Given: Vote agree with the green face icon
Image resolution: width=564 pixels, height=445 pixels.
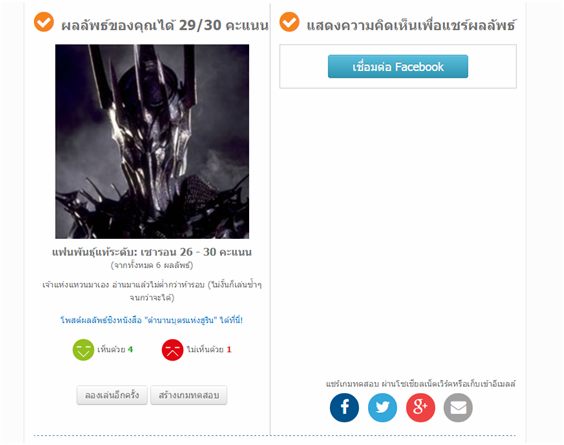Looking at the screenshot, I should click(83, 350).
